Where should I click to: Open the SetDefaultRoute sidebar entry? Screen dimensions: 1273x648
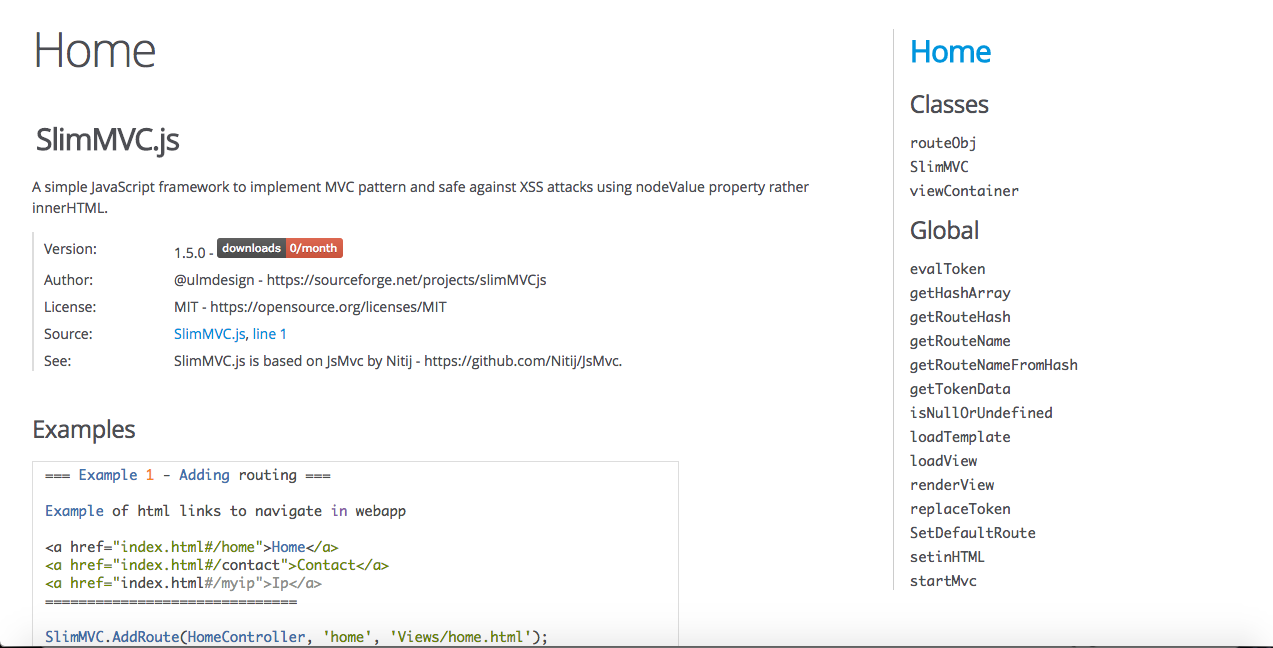[972, 532]
